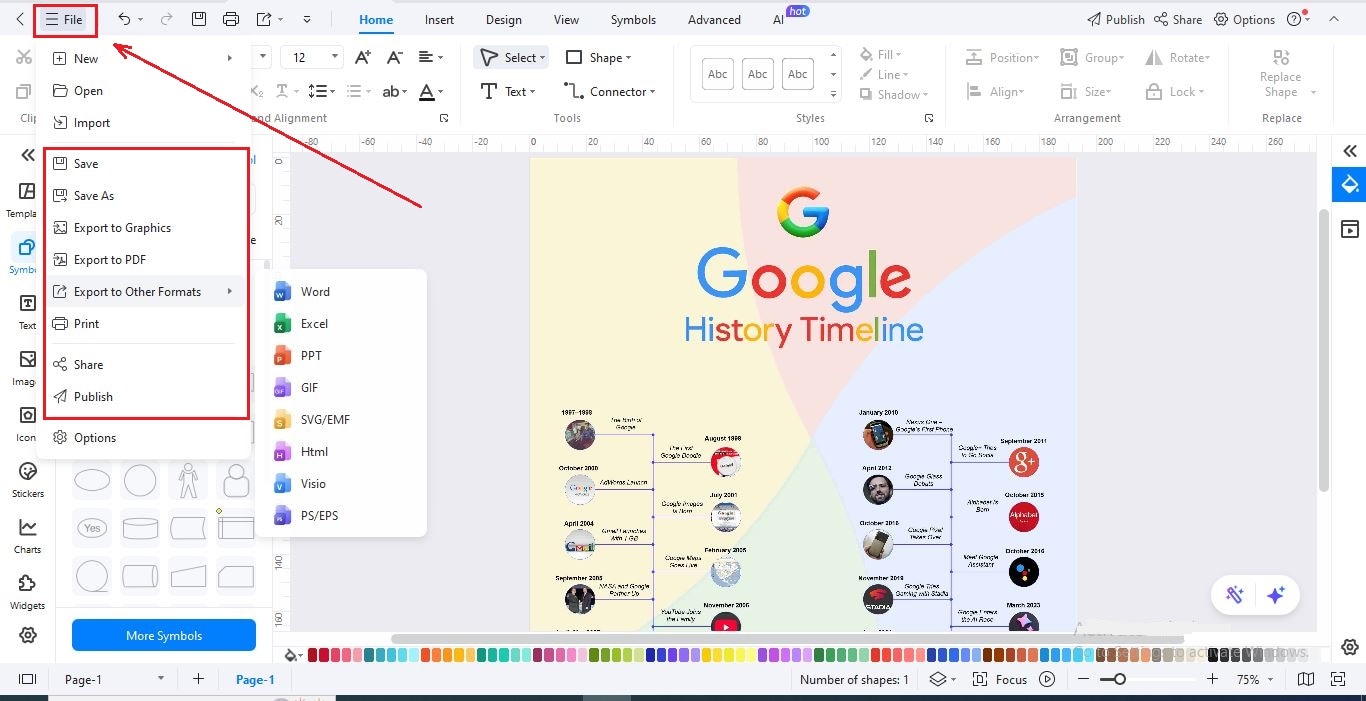
Task: Add a new page with plus icon
Action: point(198,679)
